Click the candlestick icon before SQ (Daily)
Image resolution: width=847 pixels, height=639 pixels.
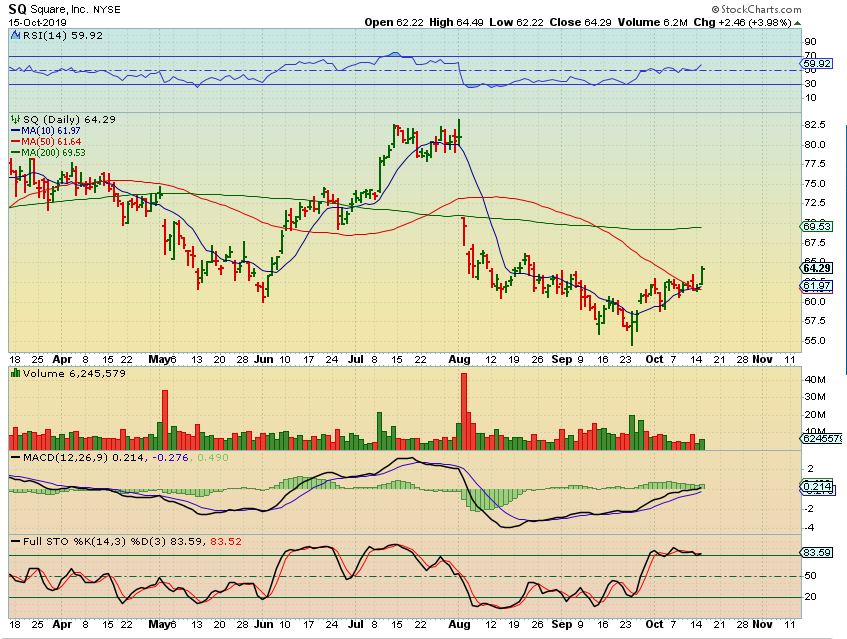(x=15, y=119)
